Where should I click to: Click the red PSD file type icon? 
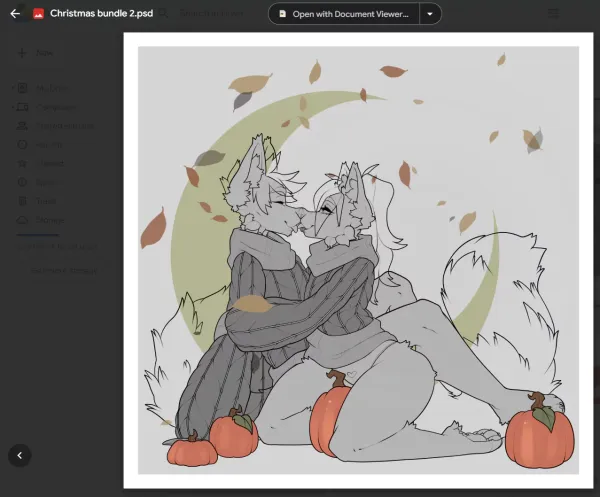38,14
